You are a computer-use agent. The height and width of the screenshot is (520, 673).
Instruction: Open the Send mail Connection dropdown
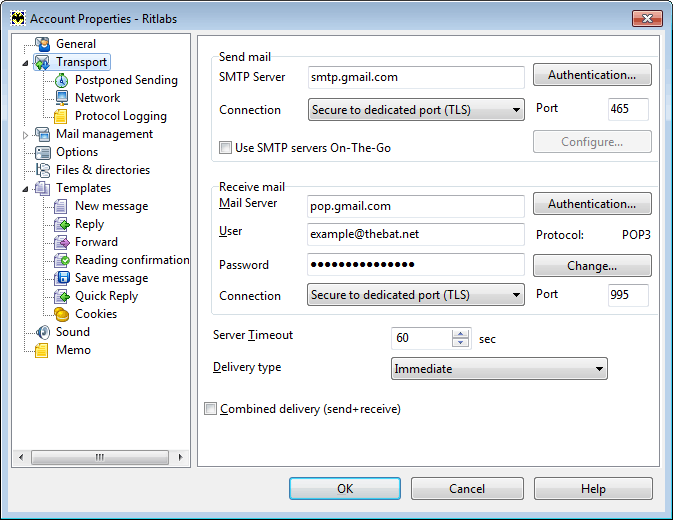tap(416, 110)
